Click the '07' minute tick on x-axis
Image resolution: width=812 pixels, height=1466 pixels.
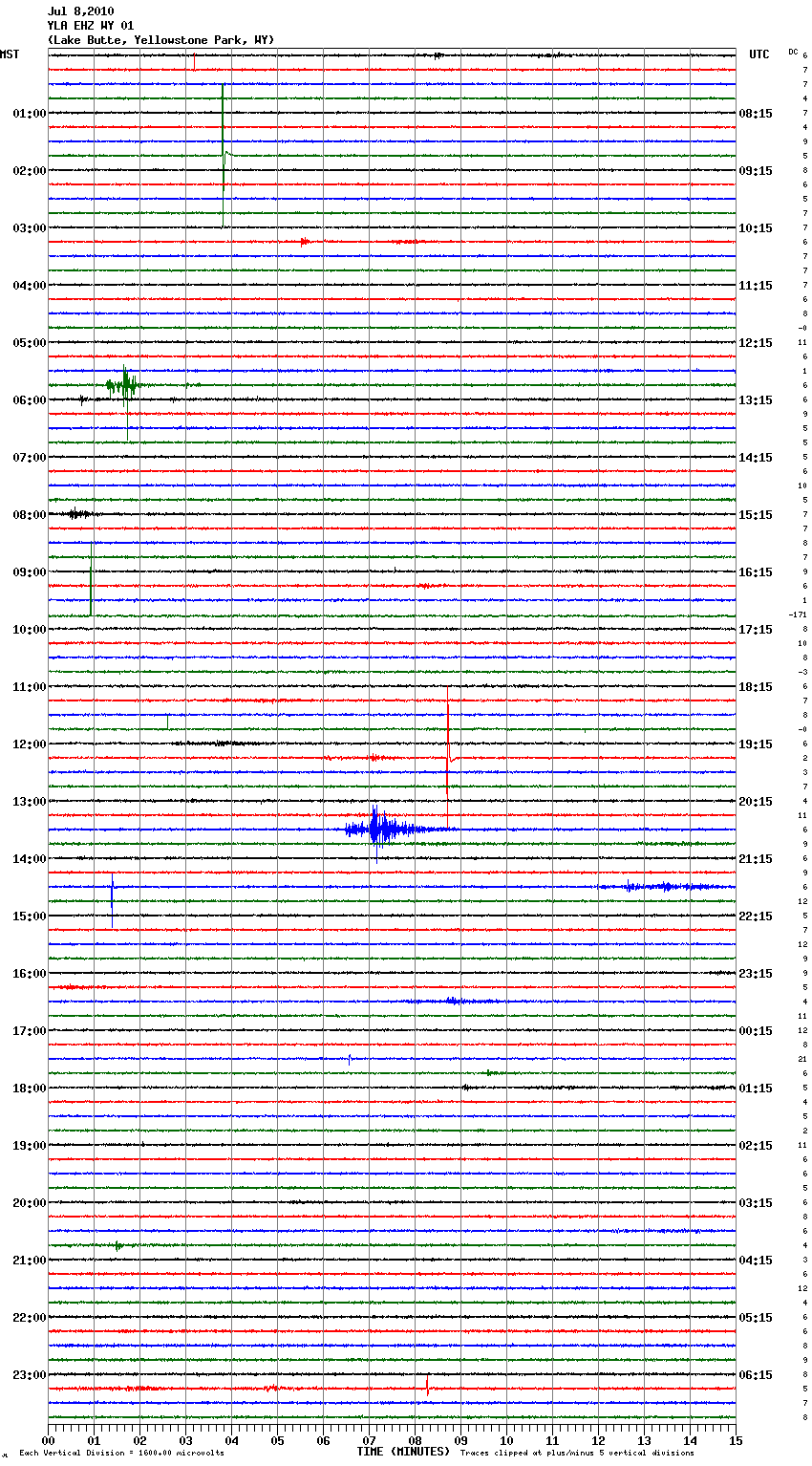point(369,1440)
